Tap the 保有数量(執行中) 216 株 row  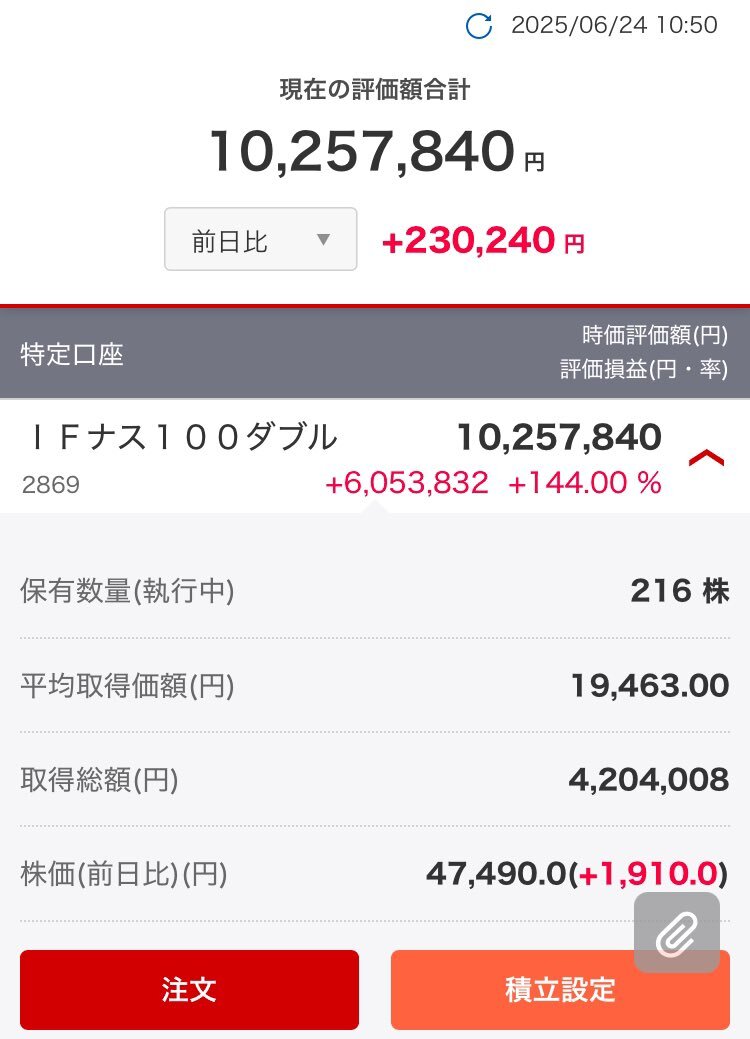pyautogui.click(x=375, y=591)
